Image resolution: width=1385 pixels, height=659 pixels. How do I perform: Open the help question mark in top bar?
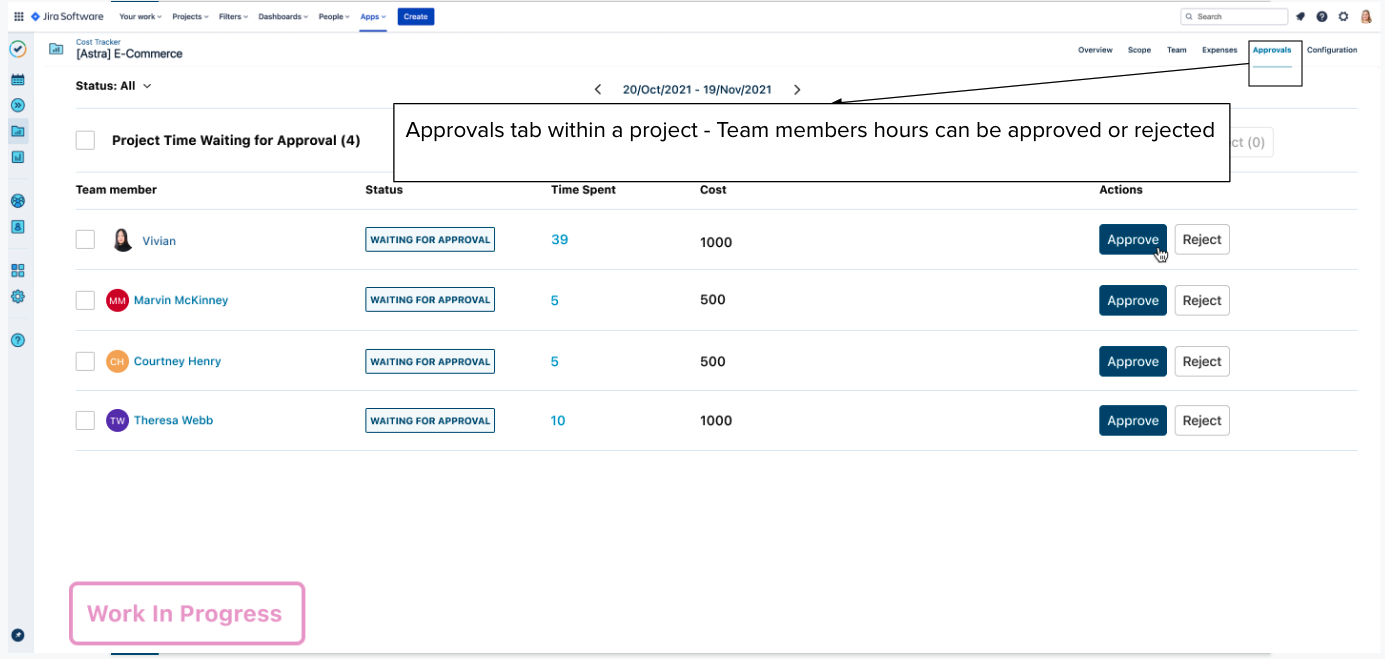(1322, 17)
